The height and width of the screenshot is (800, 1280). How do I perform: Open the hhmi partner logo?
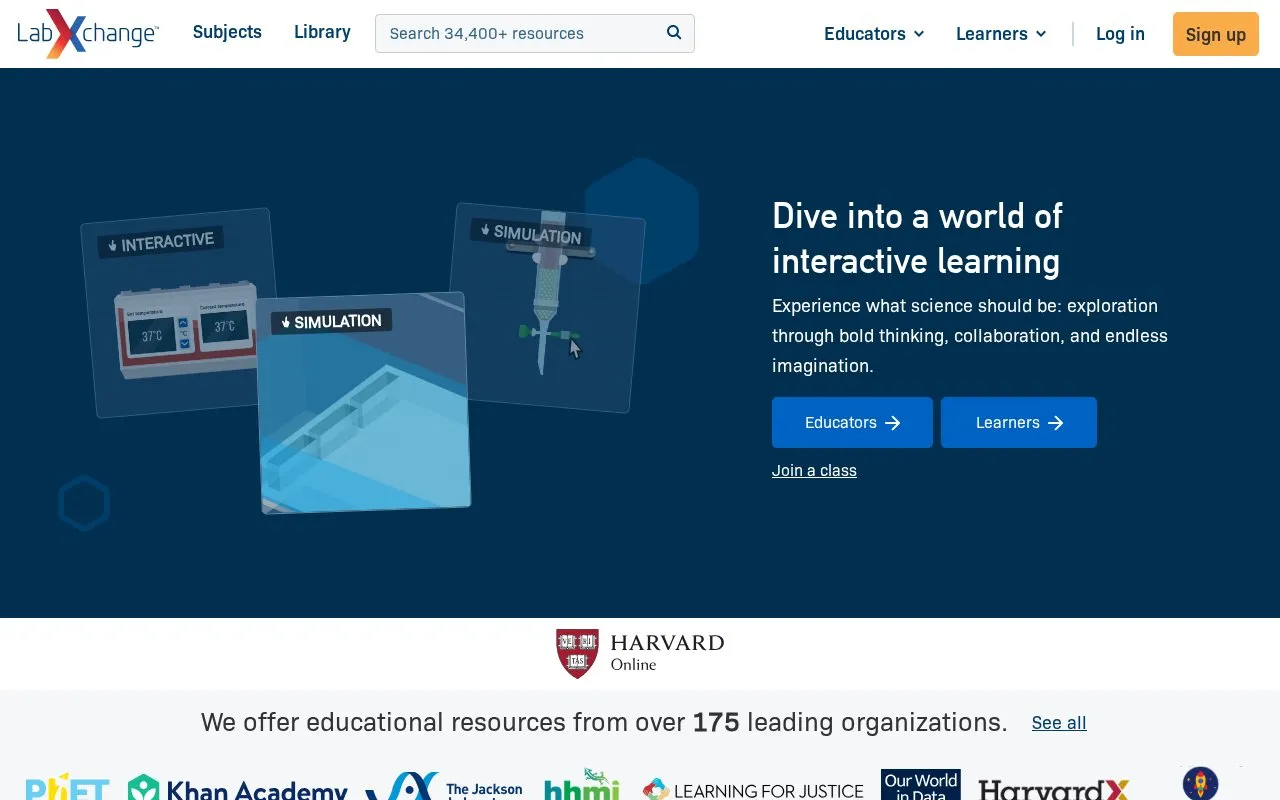pyautogui.click(x=582, y=786)
